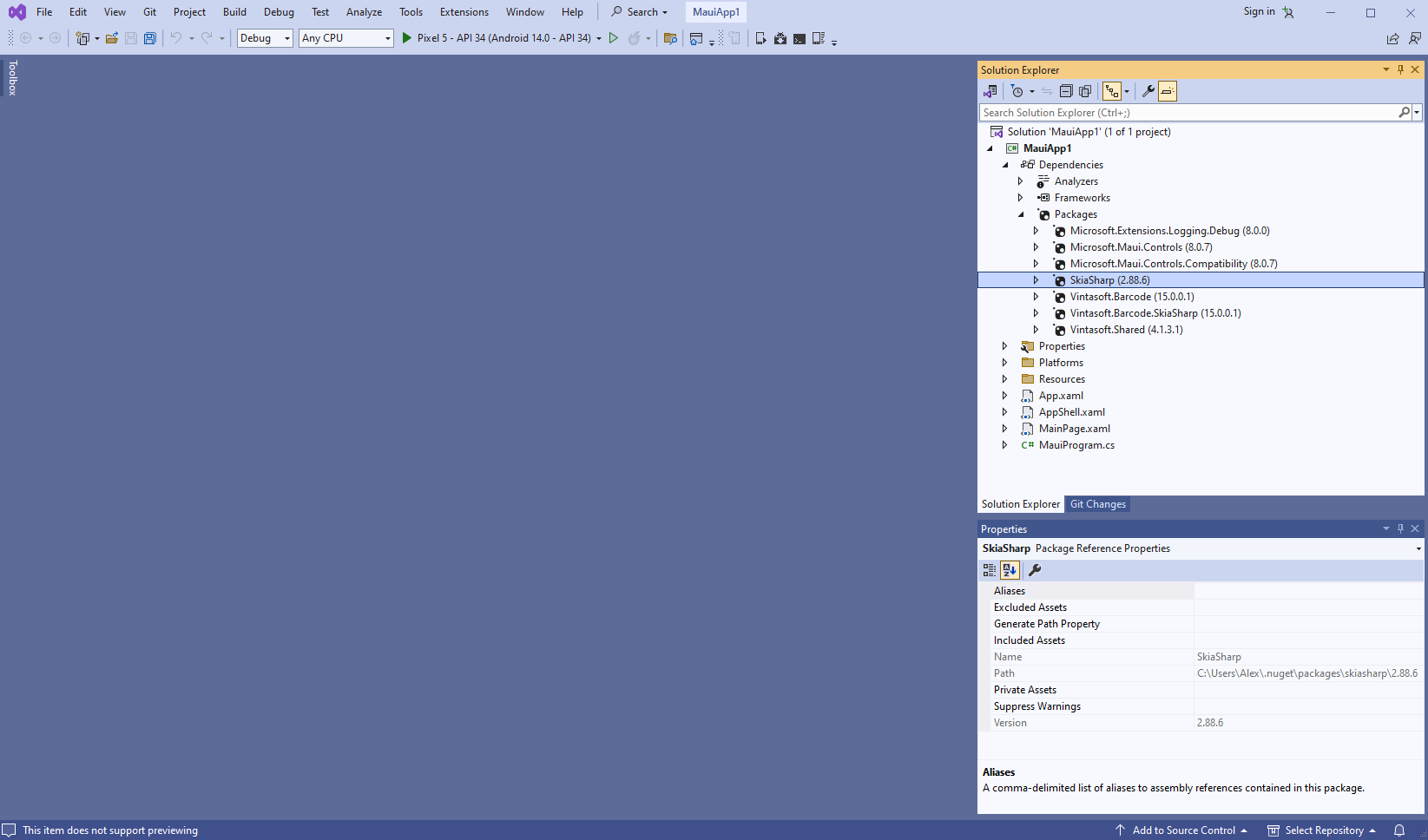Expand the Analyzers tree node
1428x840 pixels.
(x=1021, y=181)
